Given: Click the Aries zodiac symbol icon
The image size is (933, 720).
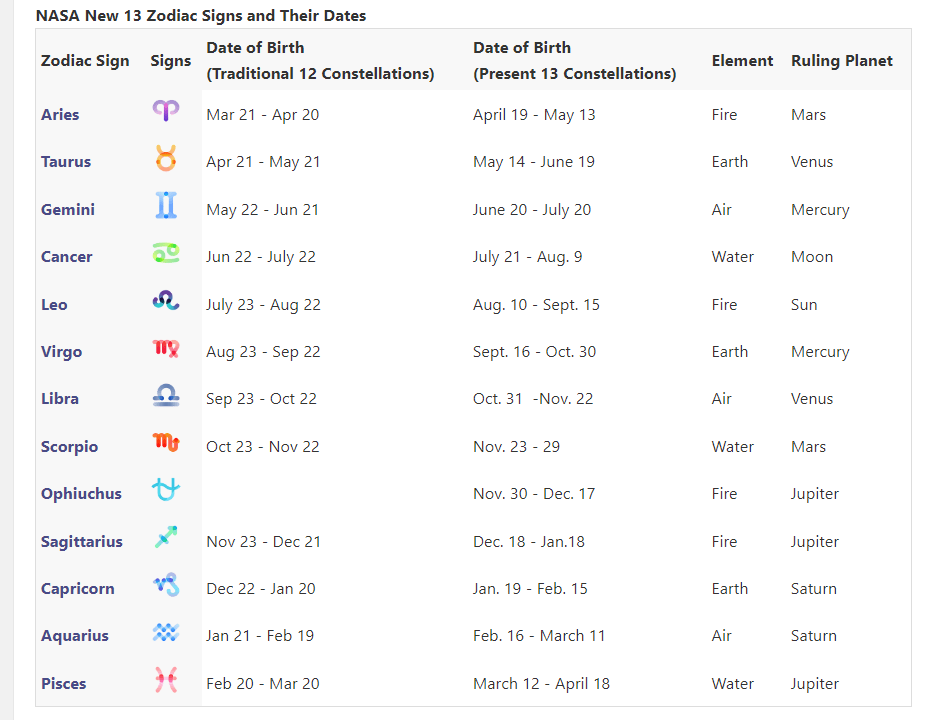Looking at the screenshot, I should [x=166, y=111].
